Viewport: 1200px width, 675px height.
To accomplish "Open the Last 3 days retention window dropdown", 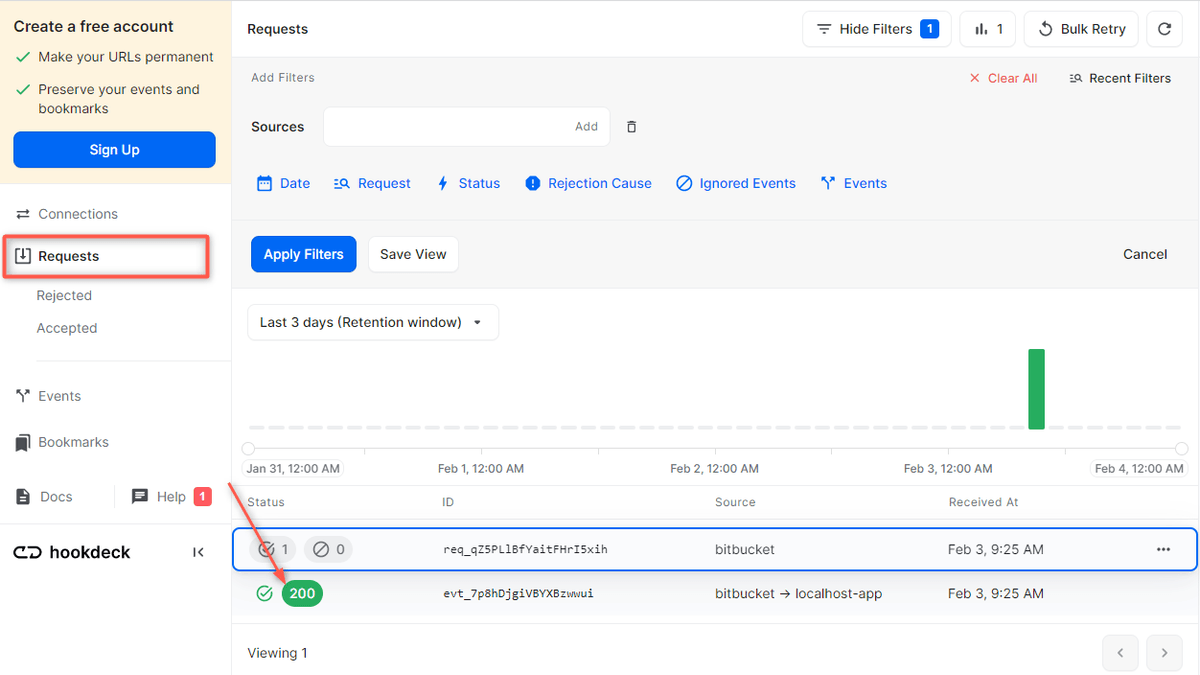I will [372, 322].
